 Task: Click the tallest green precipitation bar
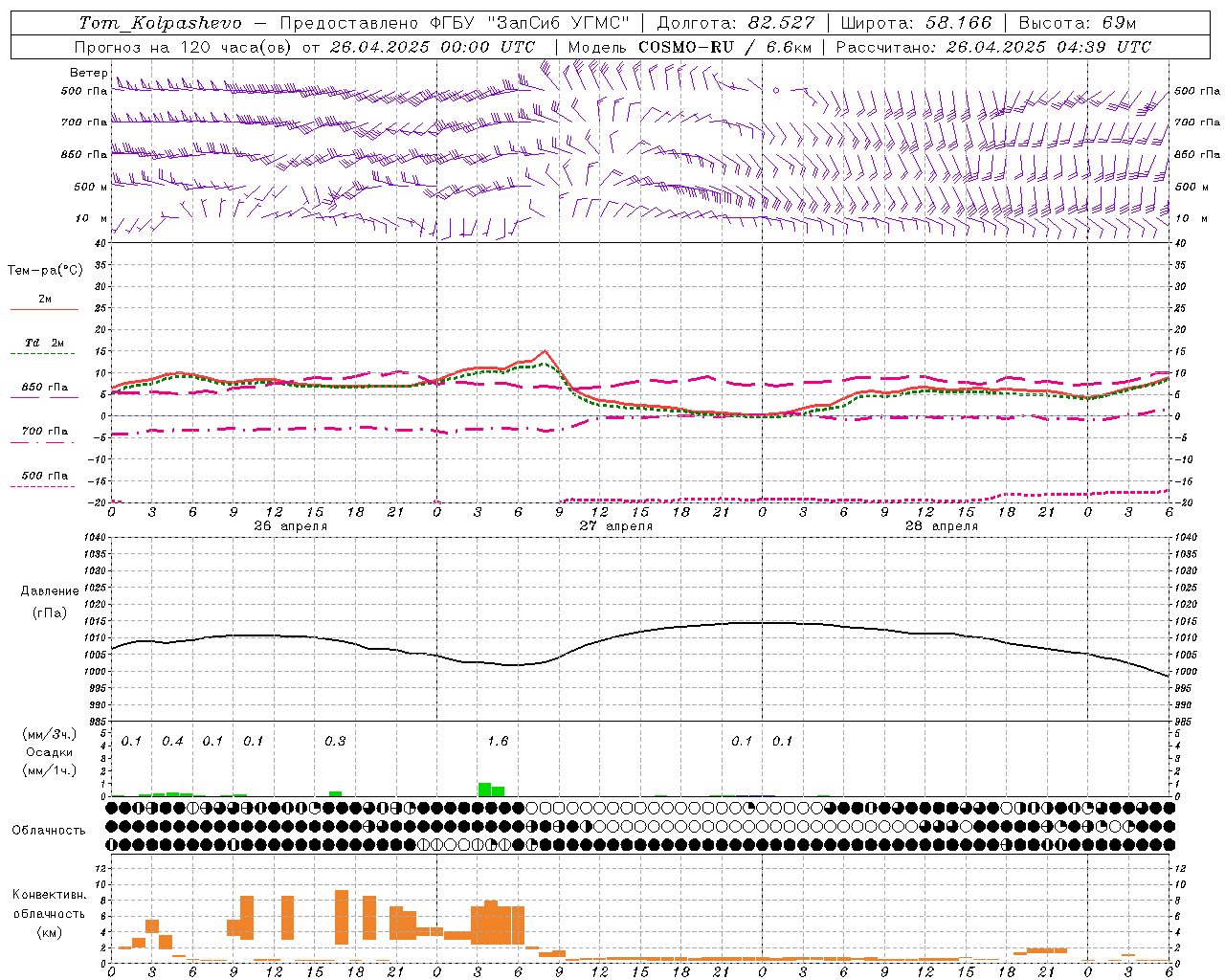(x=485, y=790)
